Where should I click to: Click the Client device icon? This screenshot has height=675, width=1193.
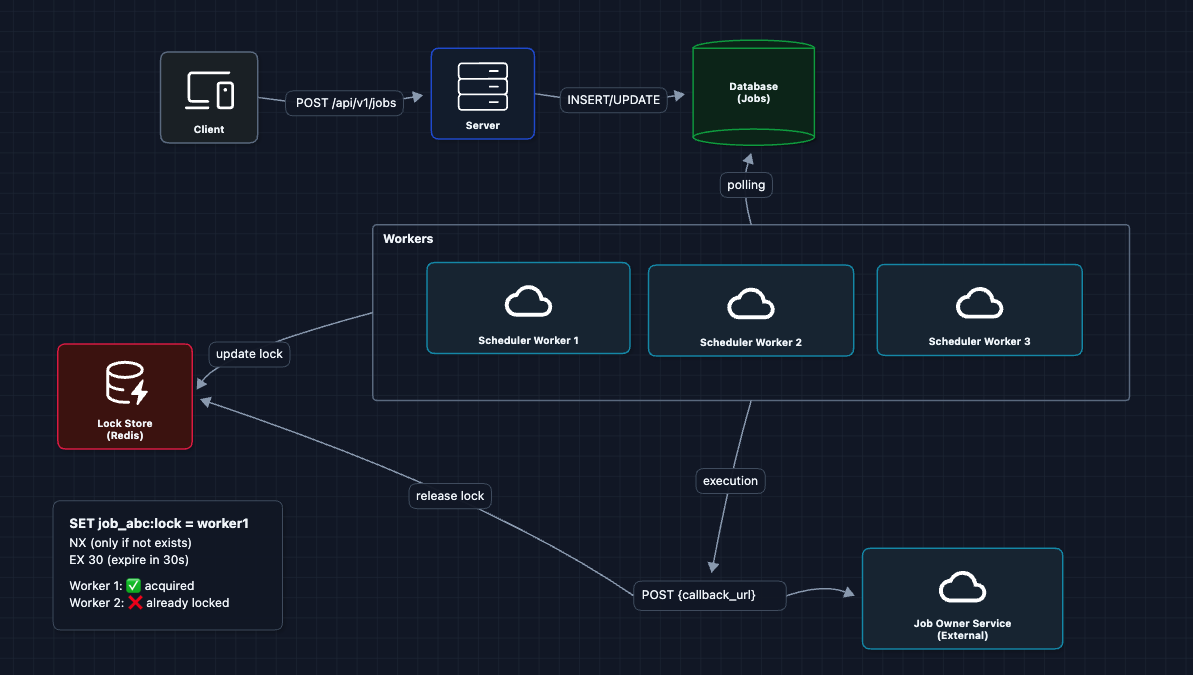(x=210, y=91)
